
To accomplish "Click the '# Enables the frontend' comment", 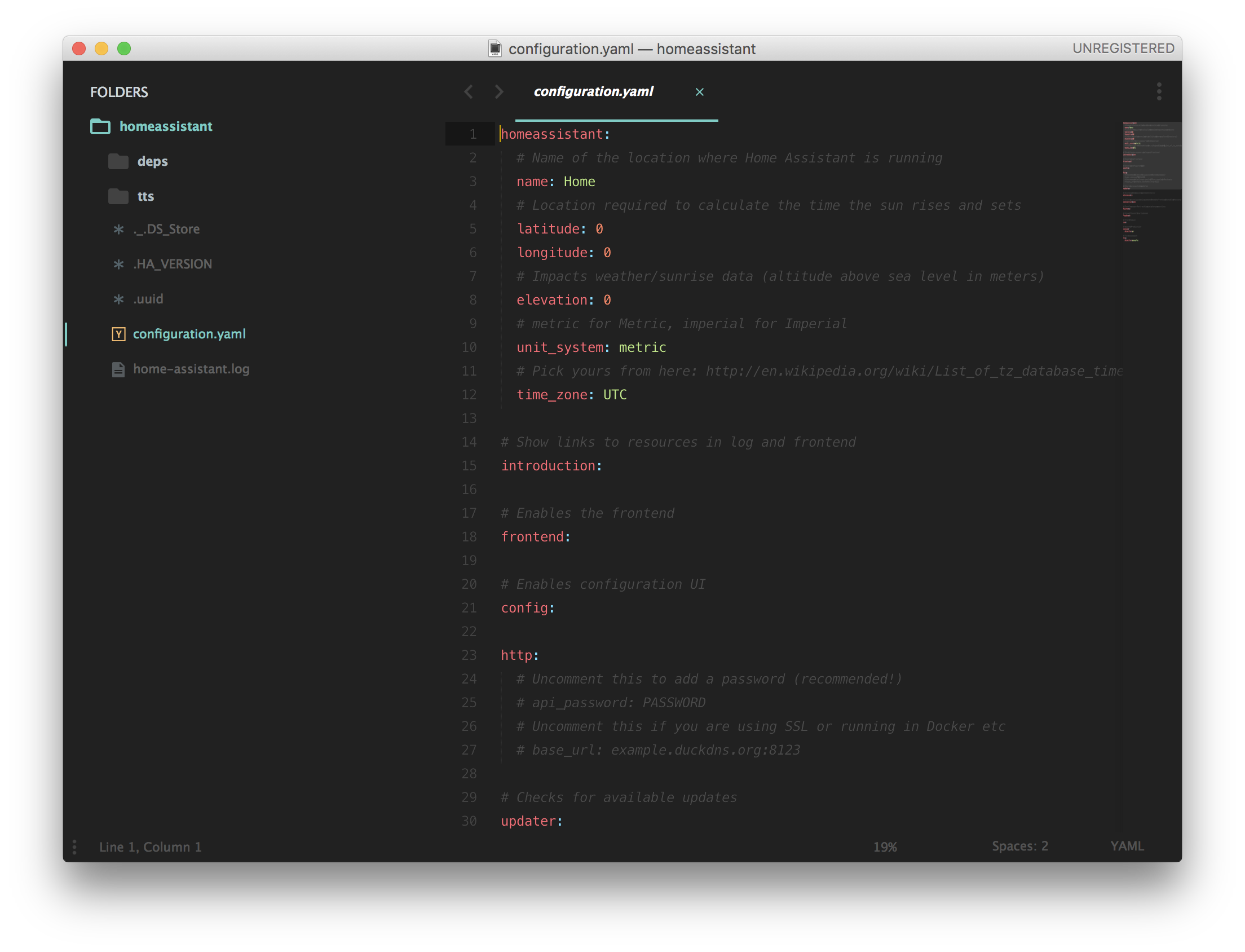I will click(588, 513).
